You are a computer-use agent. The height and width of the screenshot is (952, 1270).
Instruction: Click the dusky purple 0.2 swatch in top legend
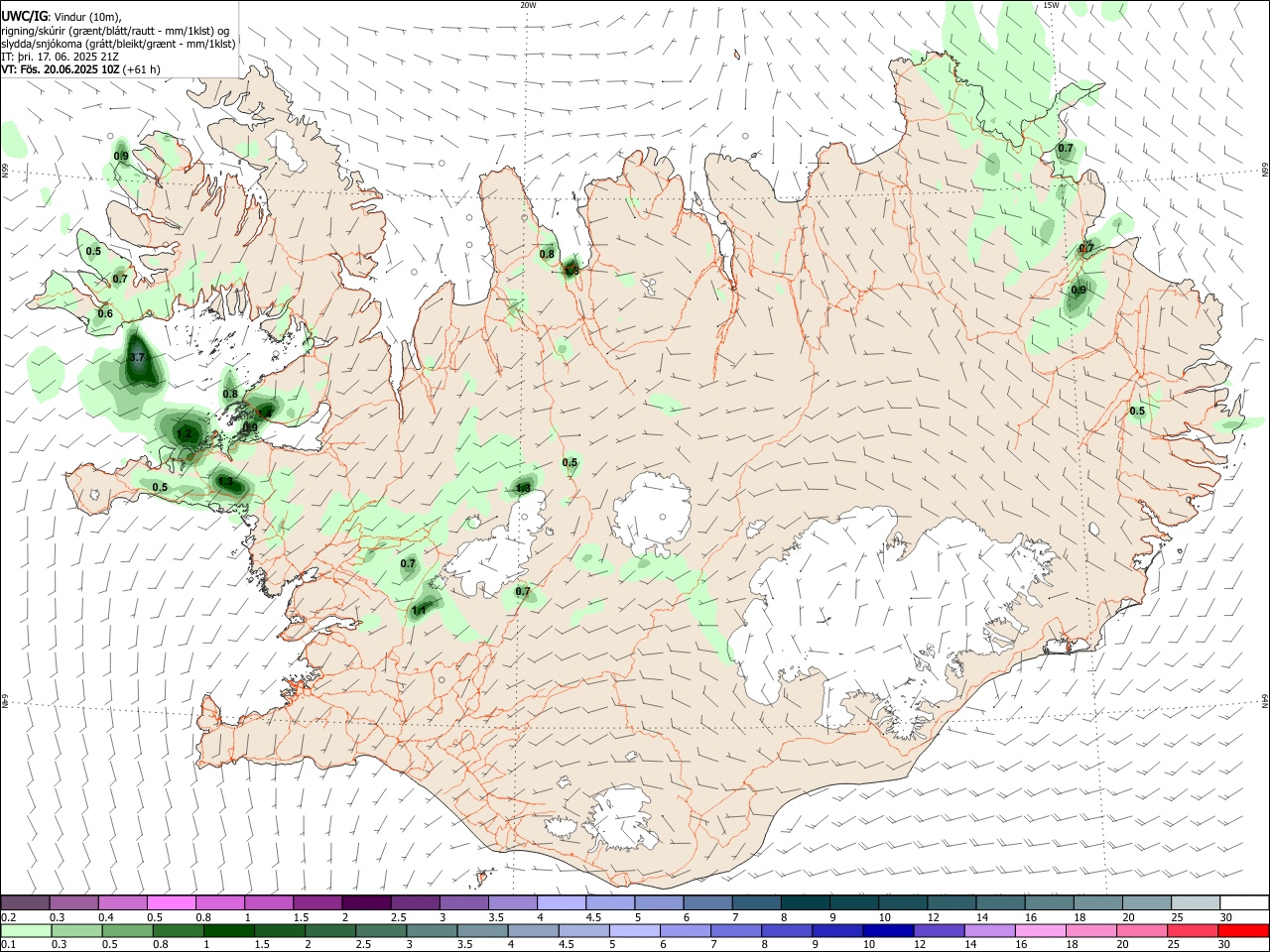click(x=26, y=903)
